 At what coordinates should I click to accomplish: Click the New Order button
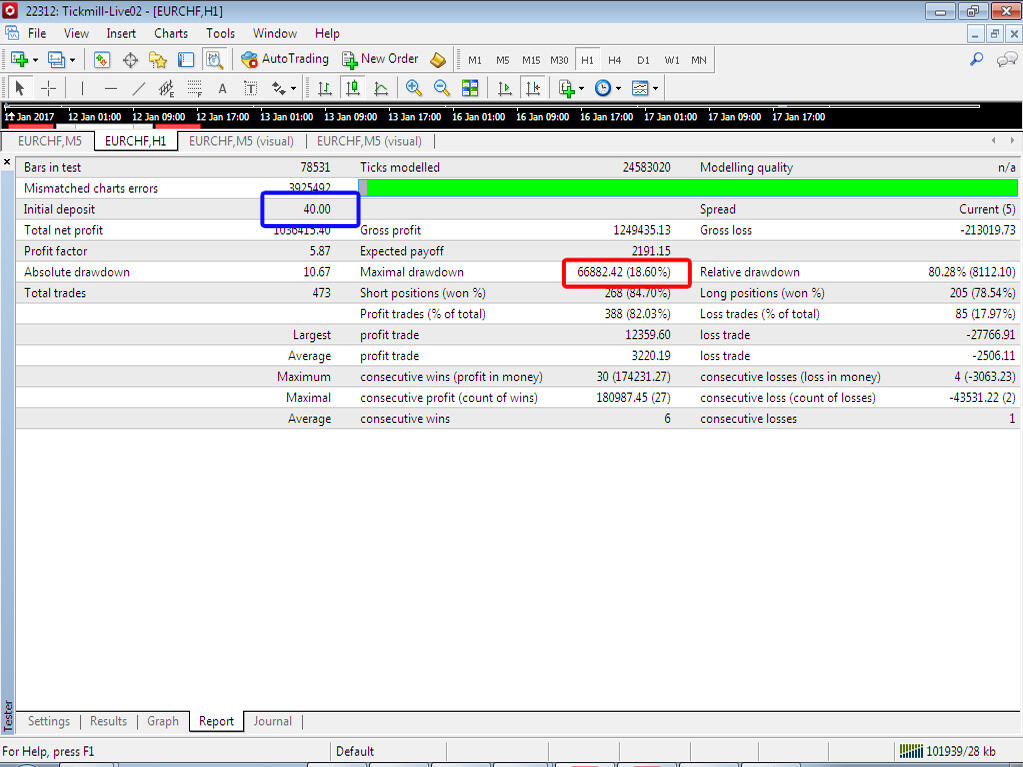pyautogui.click(x=380, y=59)
